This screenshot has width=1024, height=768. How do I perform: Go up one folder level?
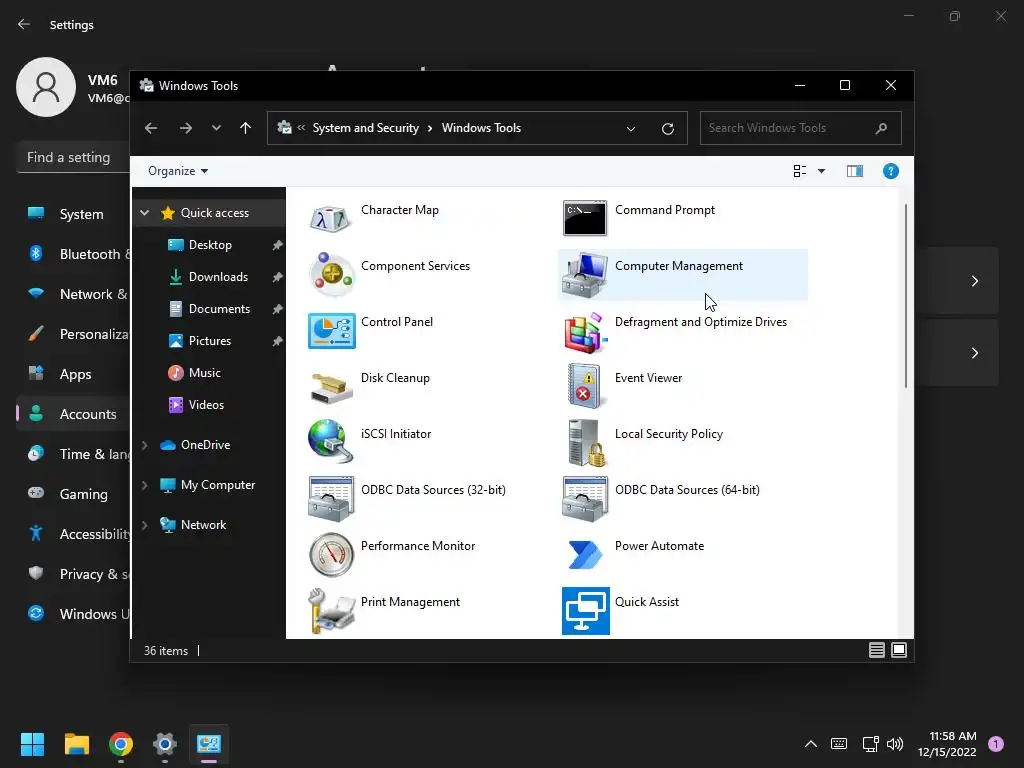pos(246,128)
